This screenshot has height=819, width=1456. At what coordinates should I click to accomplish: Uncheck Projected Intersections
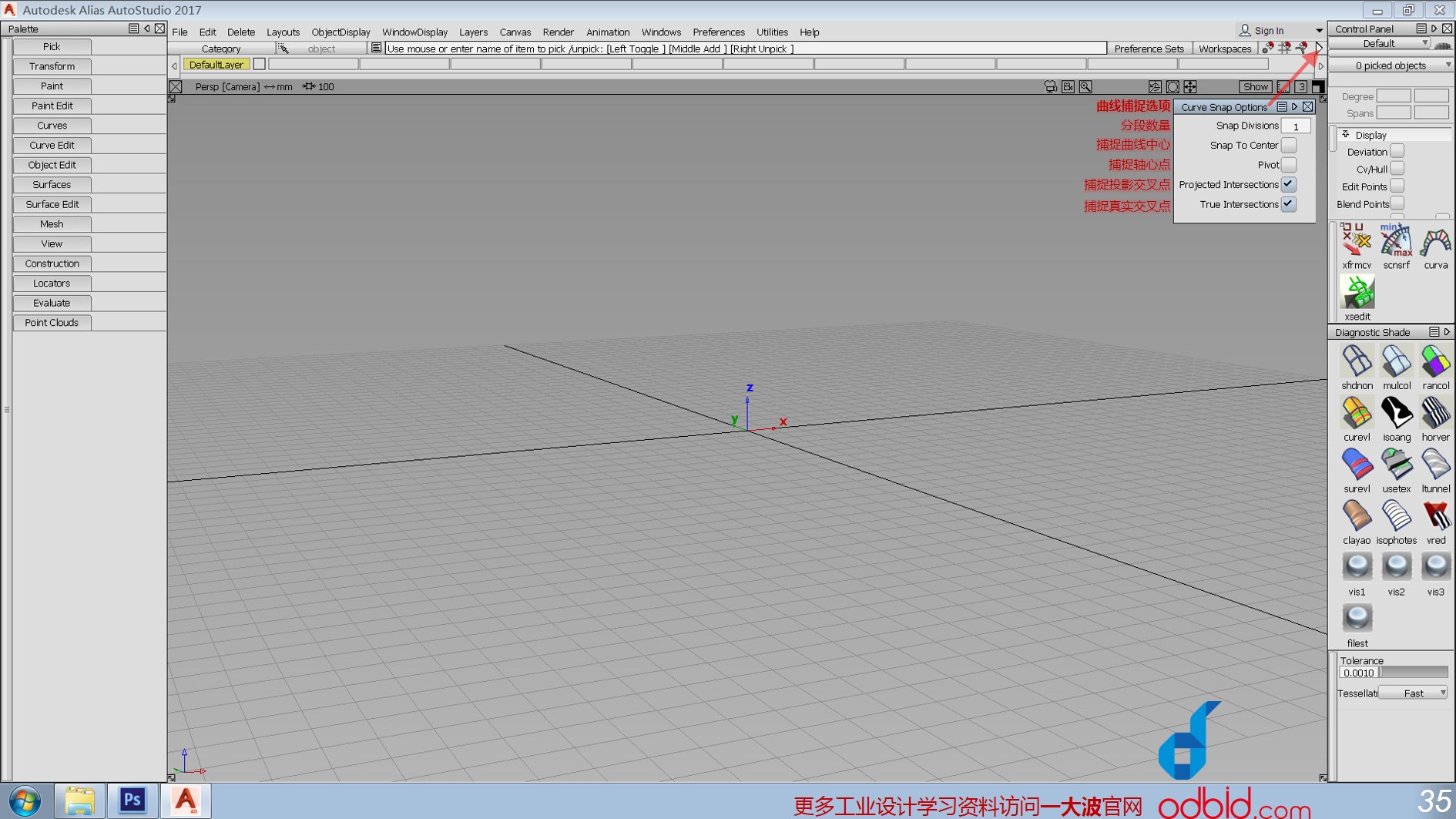pyautogui.click(x=1289, y=184)
